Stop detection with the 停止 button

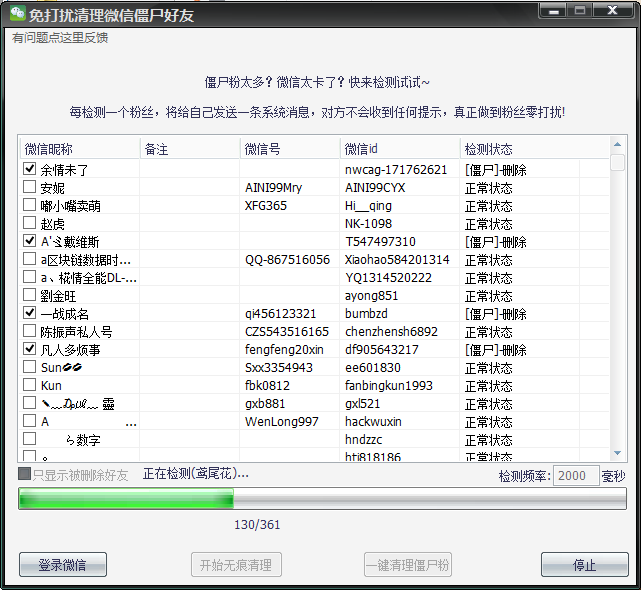coord(584,565)
